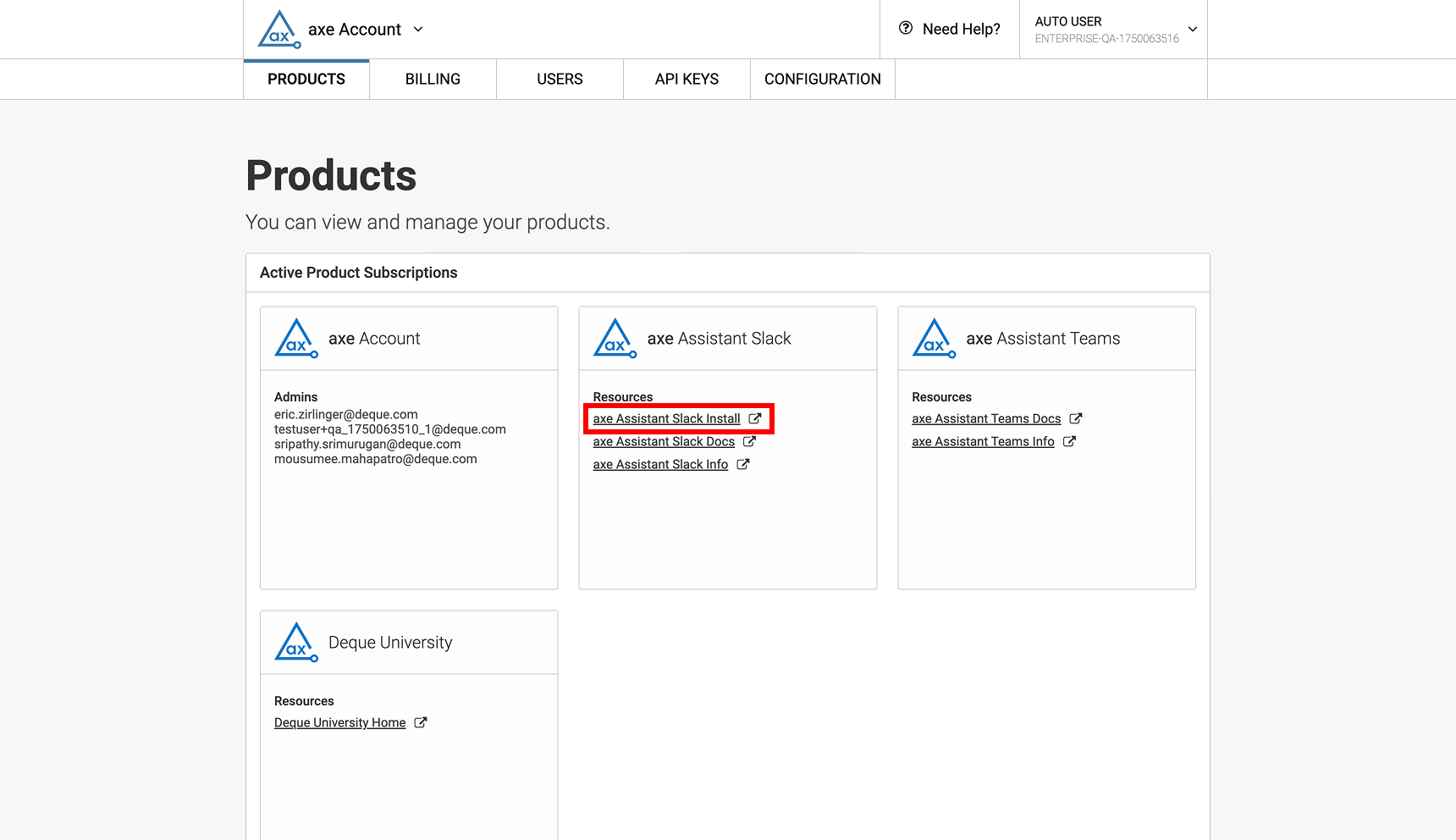Click the axe Assistant Teams card logo
Viewport: 1456px width, 840px height.
coord(934,339)
